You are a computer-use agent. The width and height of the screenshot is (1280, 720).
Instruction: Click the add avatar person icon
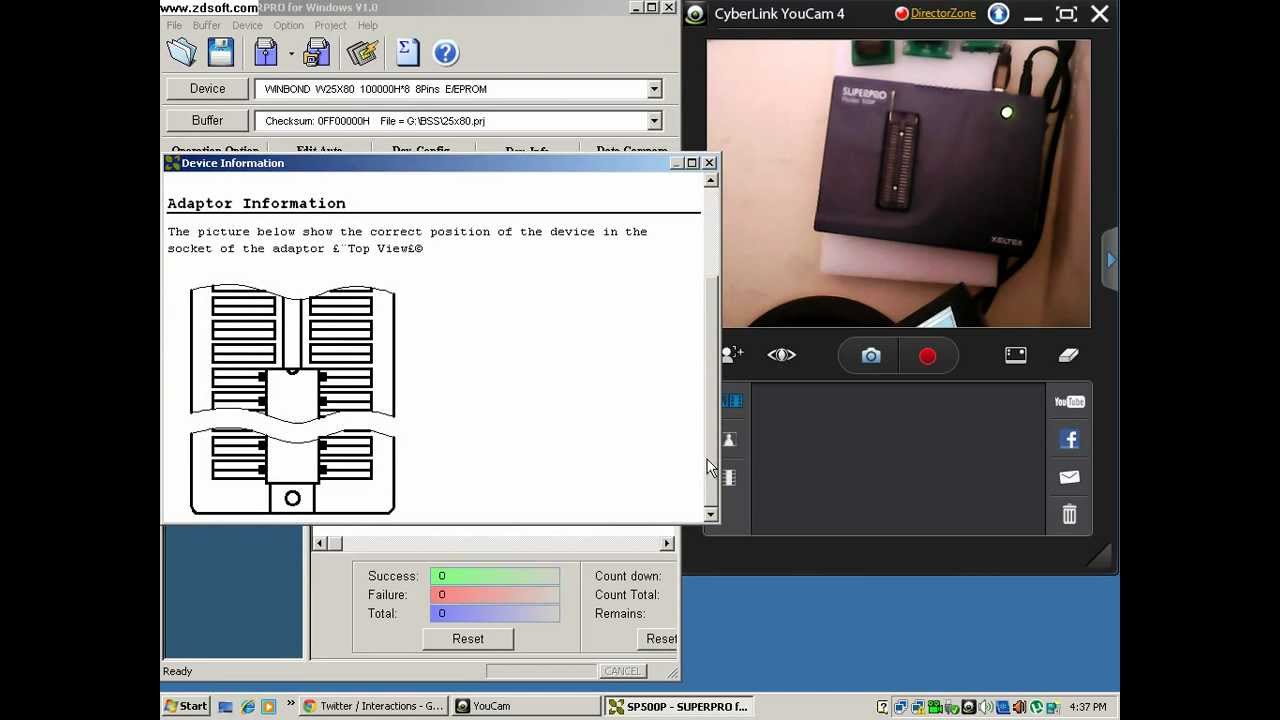tap(733, 354)
